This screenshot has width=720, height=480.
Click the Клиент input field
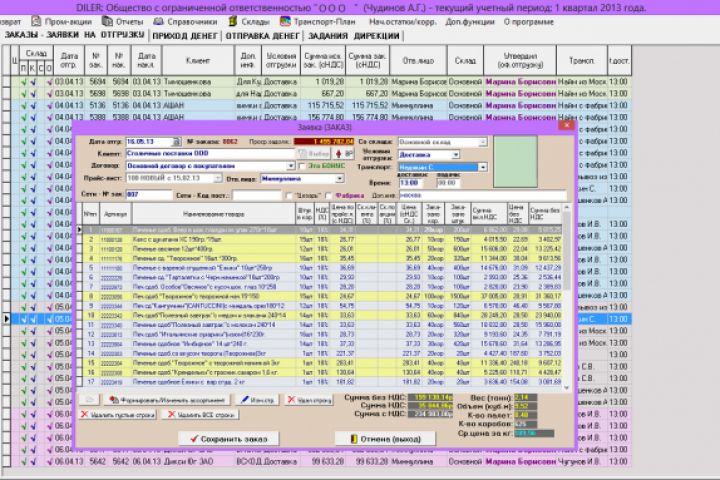point(210,153)
